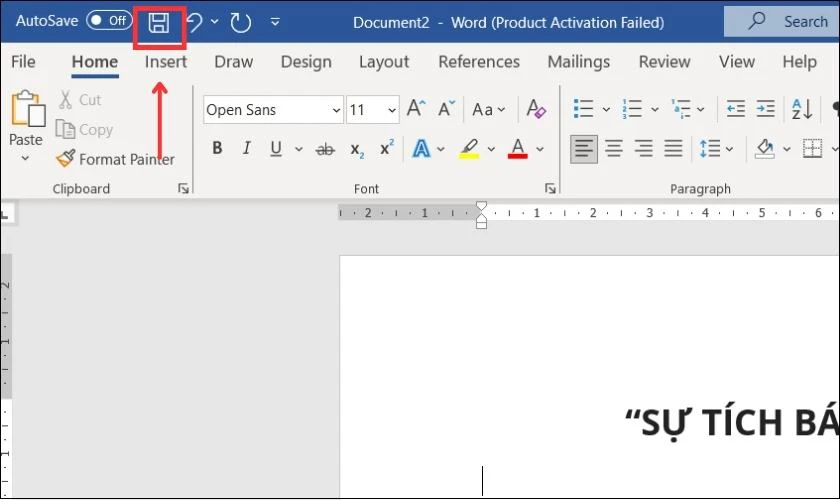Click the Search box
840x500 pixels.
coord(782,21)
